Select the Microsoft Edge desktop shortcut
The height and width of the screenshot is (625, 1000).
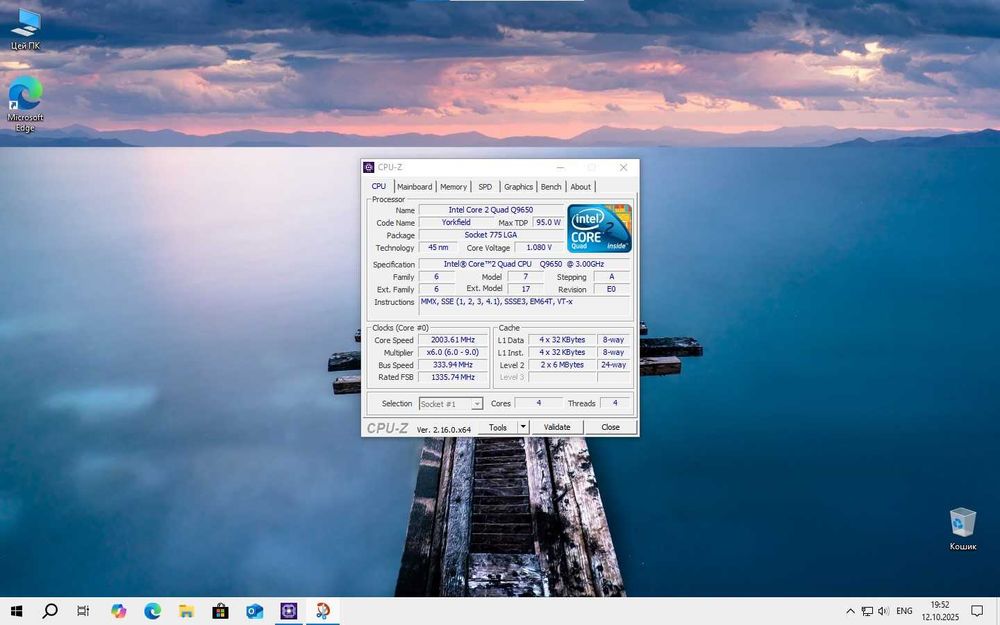pos(26,104)
